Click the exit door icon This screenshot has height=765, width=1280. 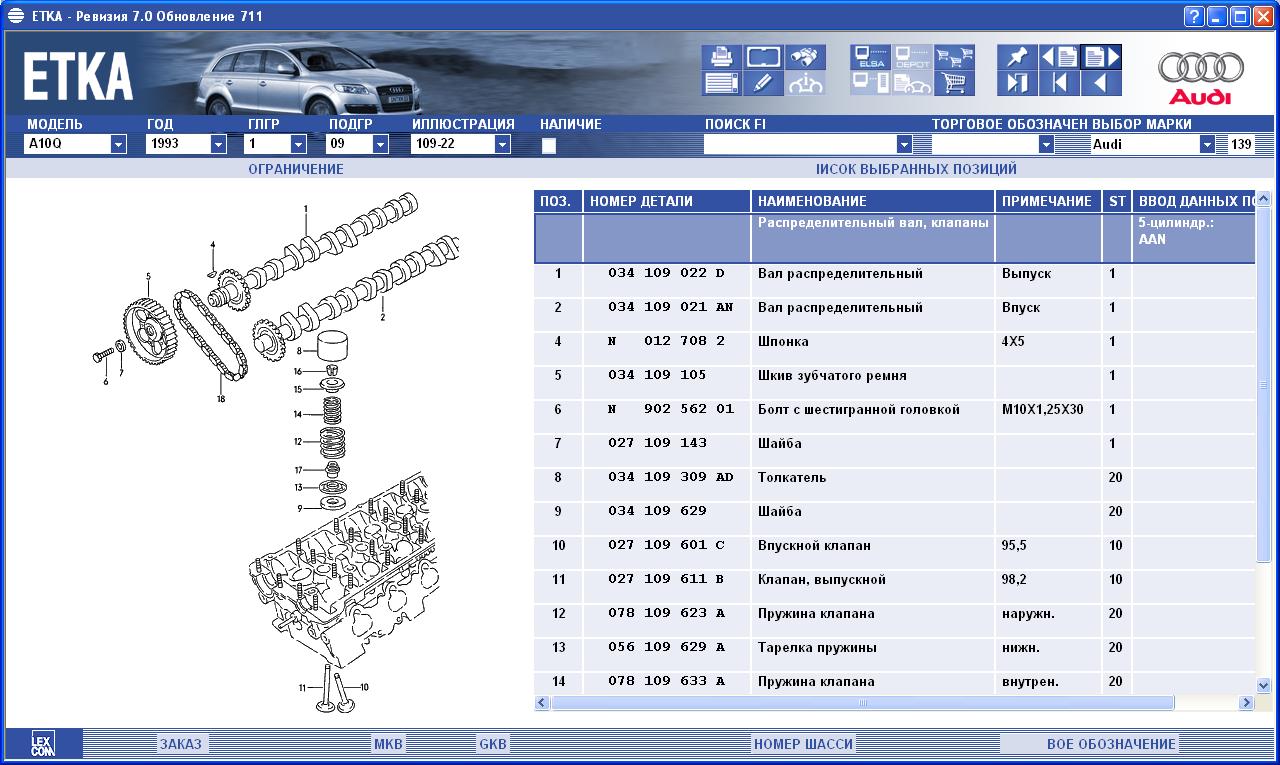coord(1017,83)
